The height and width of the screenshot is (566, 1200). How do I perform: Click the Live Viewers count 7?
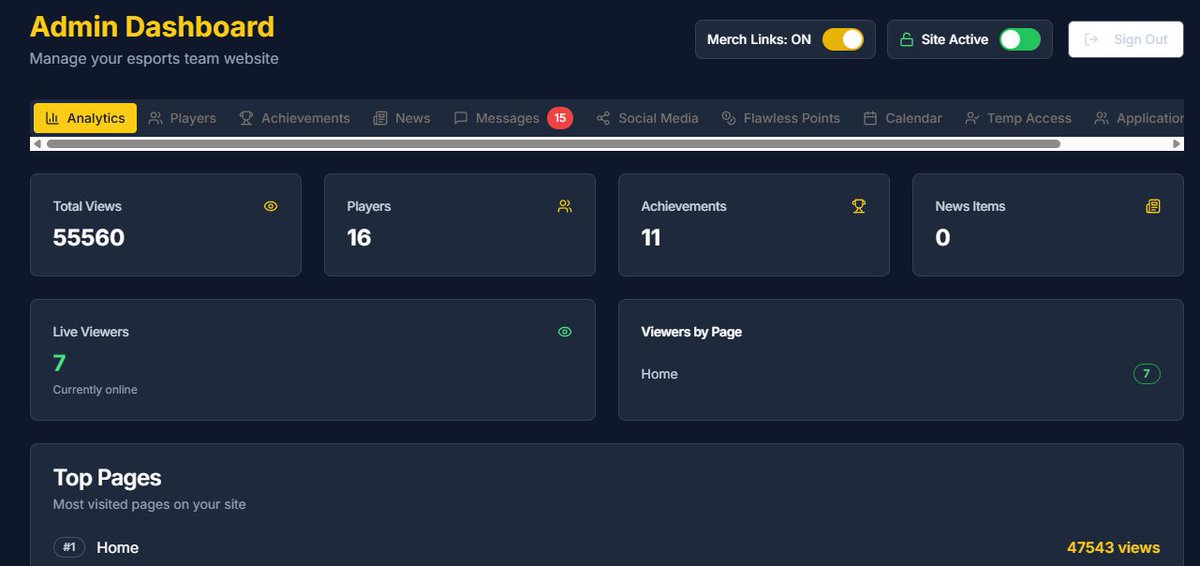tap(59, 363)
